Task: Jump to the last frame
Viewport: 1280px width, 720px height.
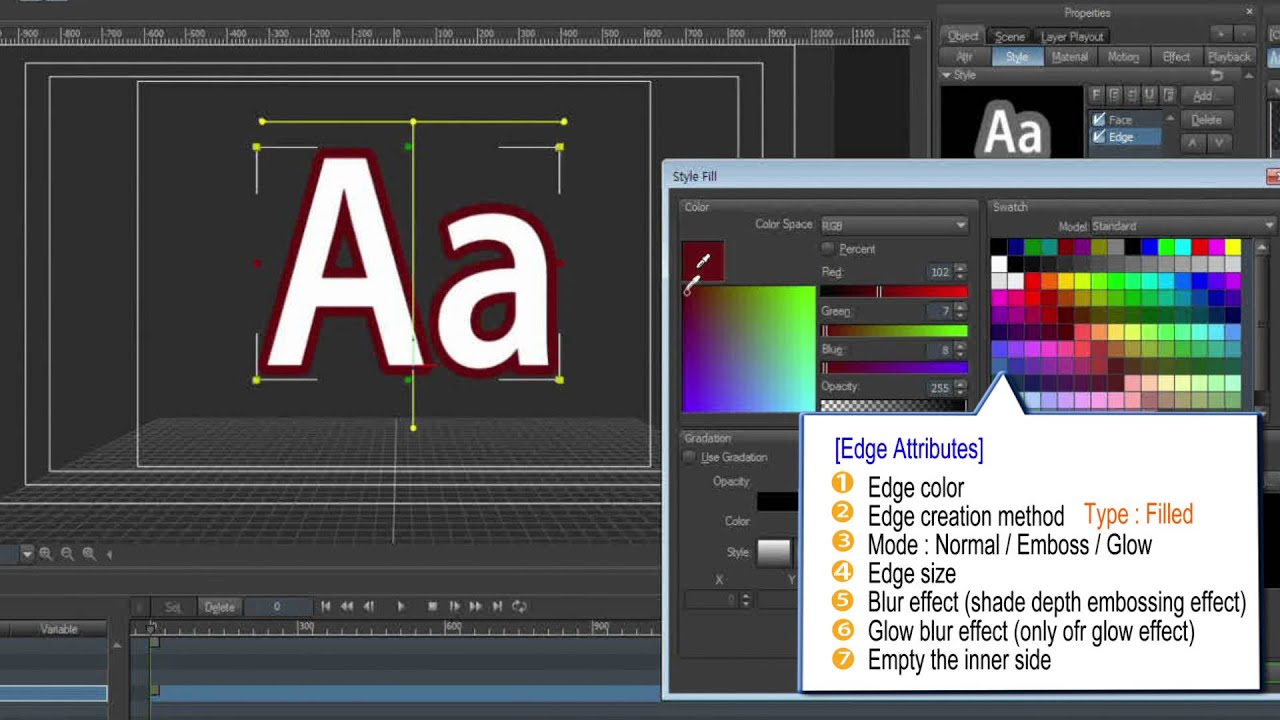Action: [x=497, y=606]
